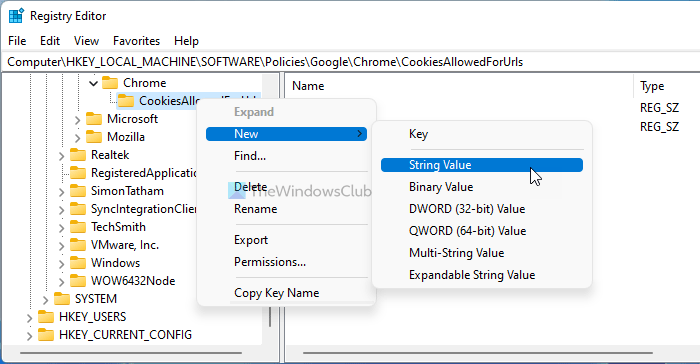Collapse the Chrome tree node

tap(93, 83)
